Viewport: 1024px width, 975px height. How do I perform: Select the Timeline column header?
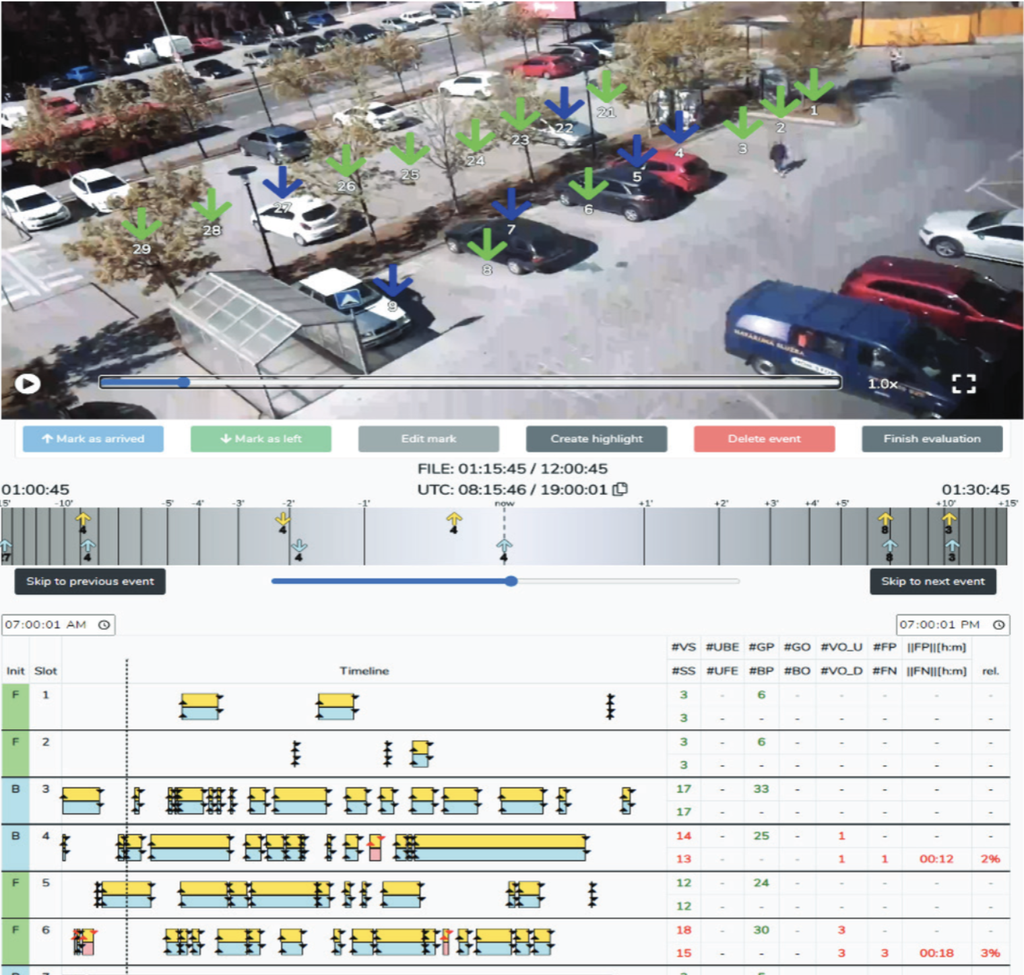[364, 671]
